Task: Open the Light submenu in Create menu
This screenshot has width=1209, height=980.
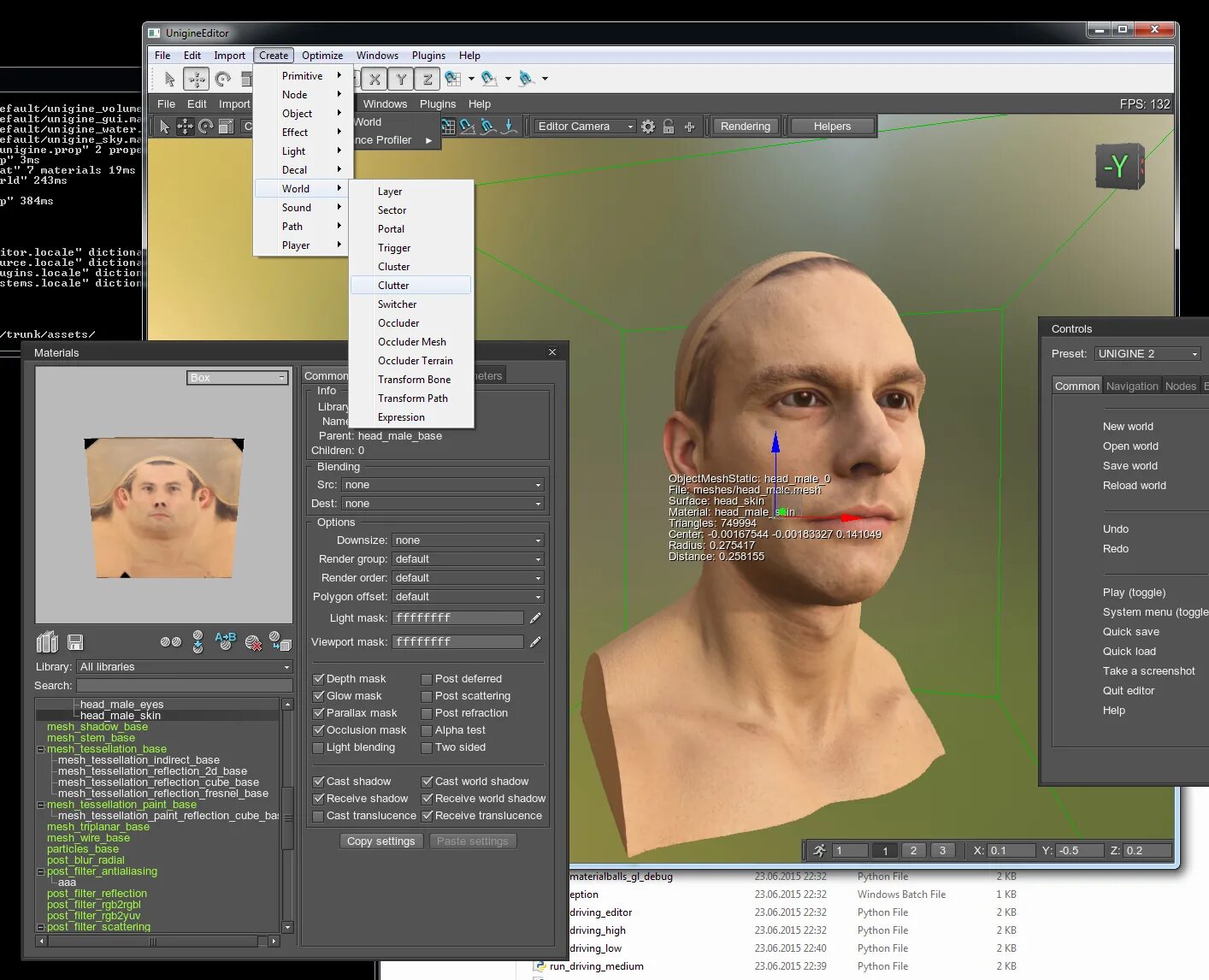Action: 303,151
